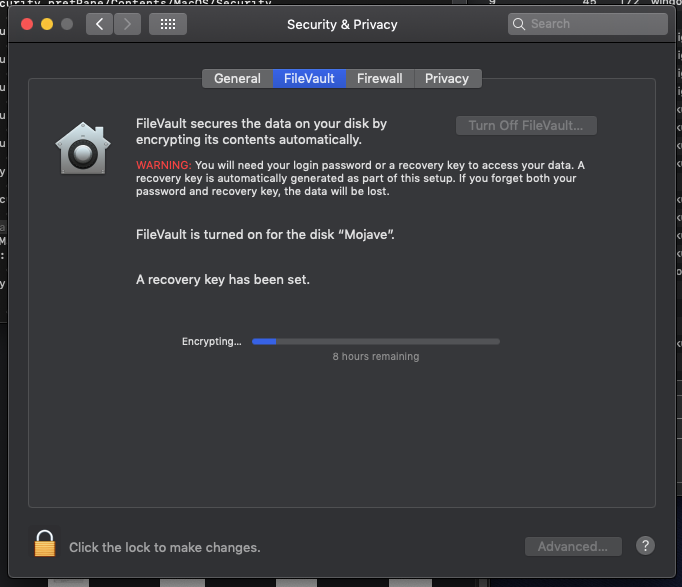682x587 pixels.
Task: Go back with the left chevron button
Action: (x=100, y=24)
